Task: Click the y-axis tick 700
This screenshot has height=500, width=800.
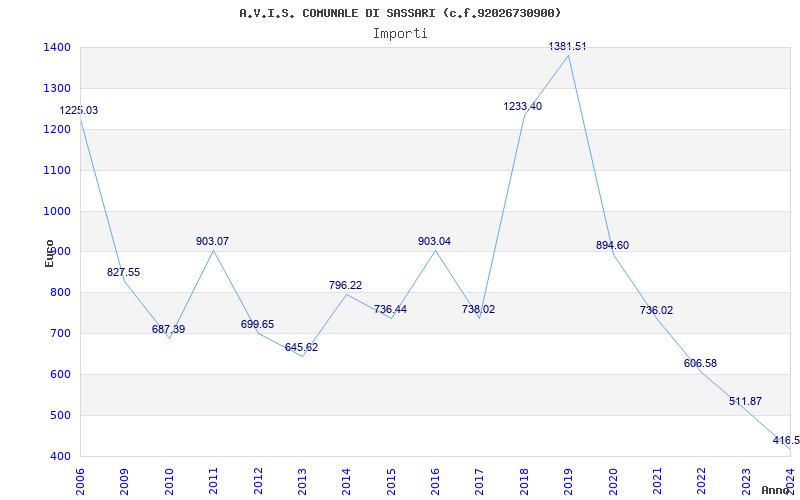Action: coord(63,334)
